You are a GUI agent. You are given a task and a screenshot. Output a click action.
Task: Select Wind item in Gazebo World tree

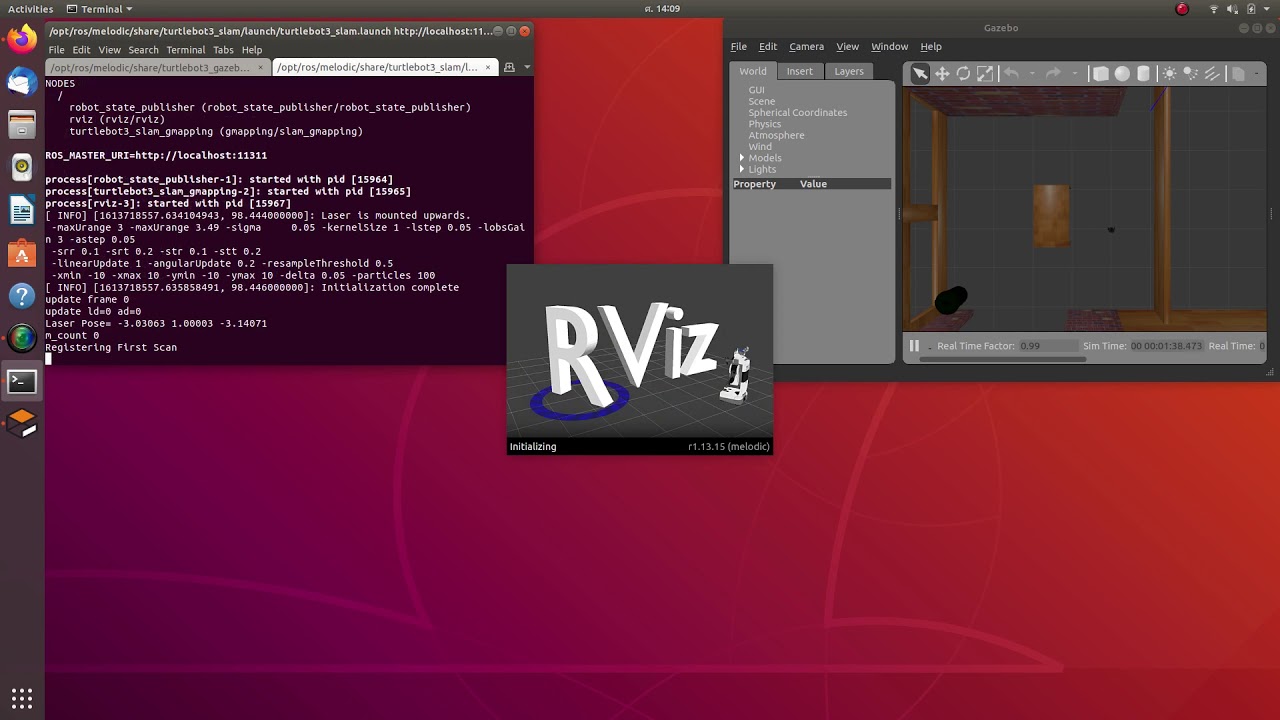click(x=760, y=146)
